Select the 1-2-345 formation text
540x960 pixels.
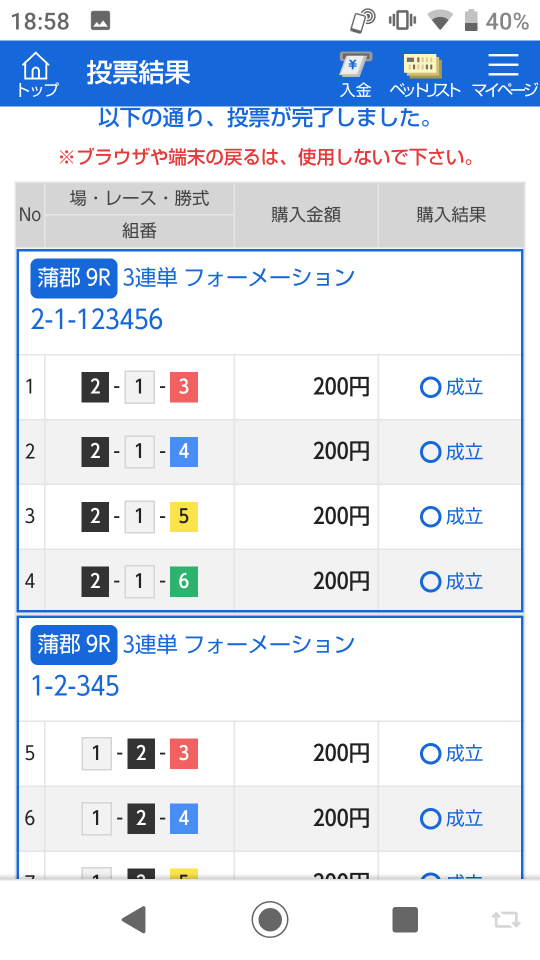[75, 686]
